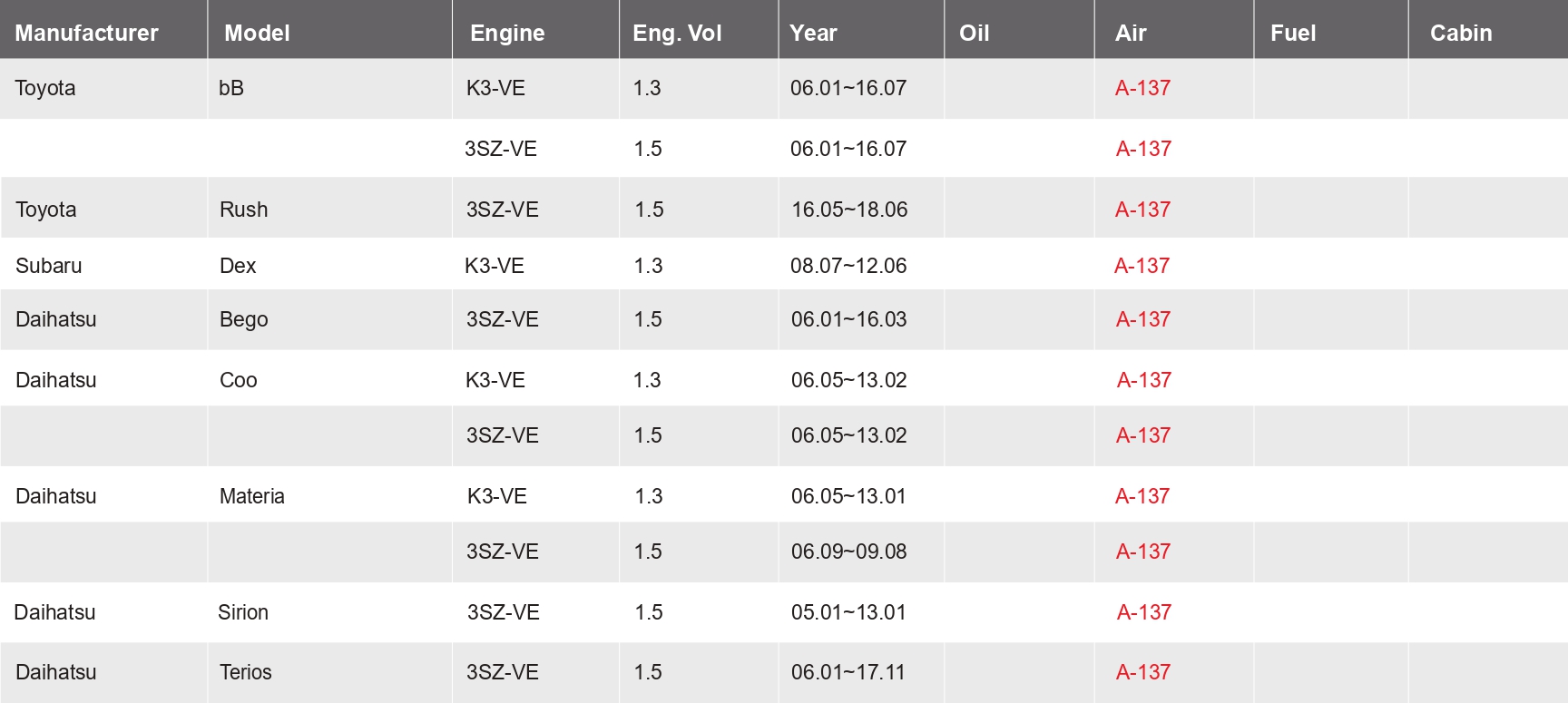Click the year range 16.05~18.06
The height and width of the screenshot is (703, 1568).
[849, 210]
